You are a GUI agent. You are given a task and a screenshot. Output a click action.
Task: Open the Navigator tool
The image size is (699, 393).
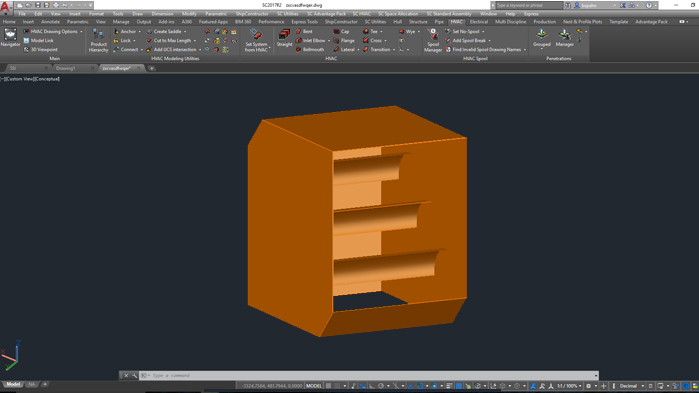click(x=10, y=38)
